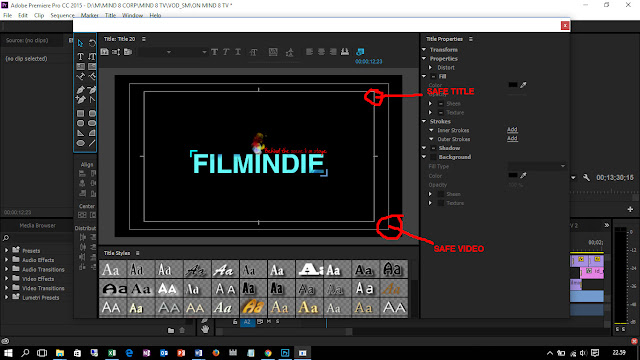Screen dimensions: 640x360
Task: Collapse the Inner Strokes section
Action: click(x=431, y=130)
